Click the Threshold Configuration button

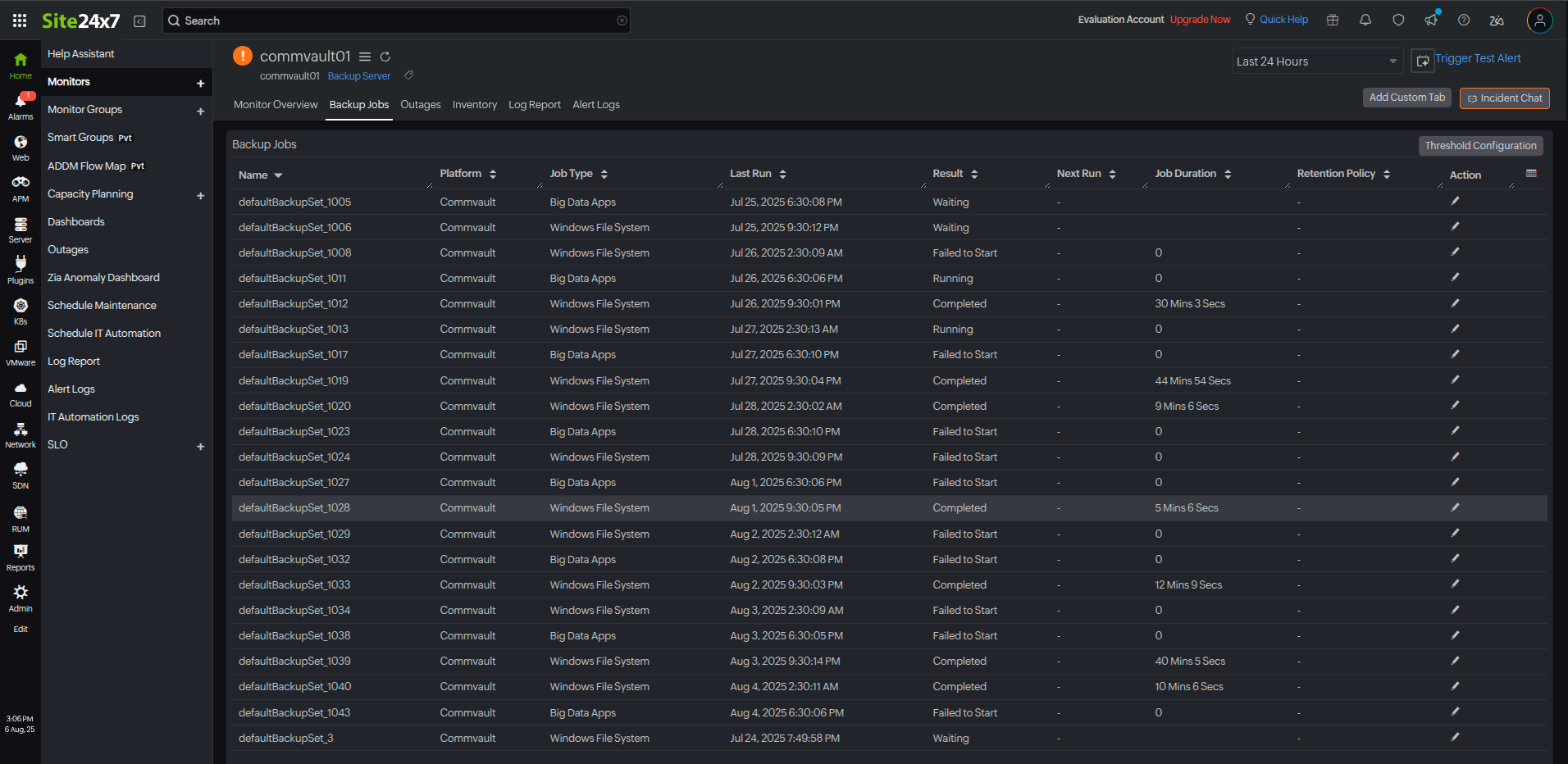(1480, 146)
